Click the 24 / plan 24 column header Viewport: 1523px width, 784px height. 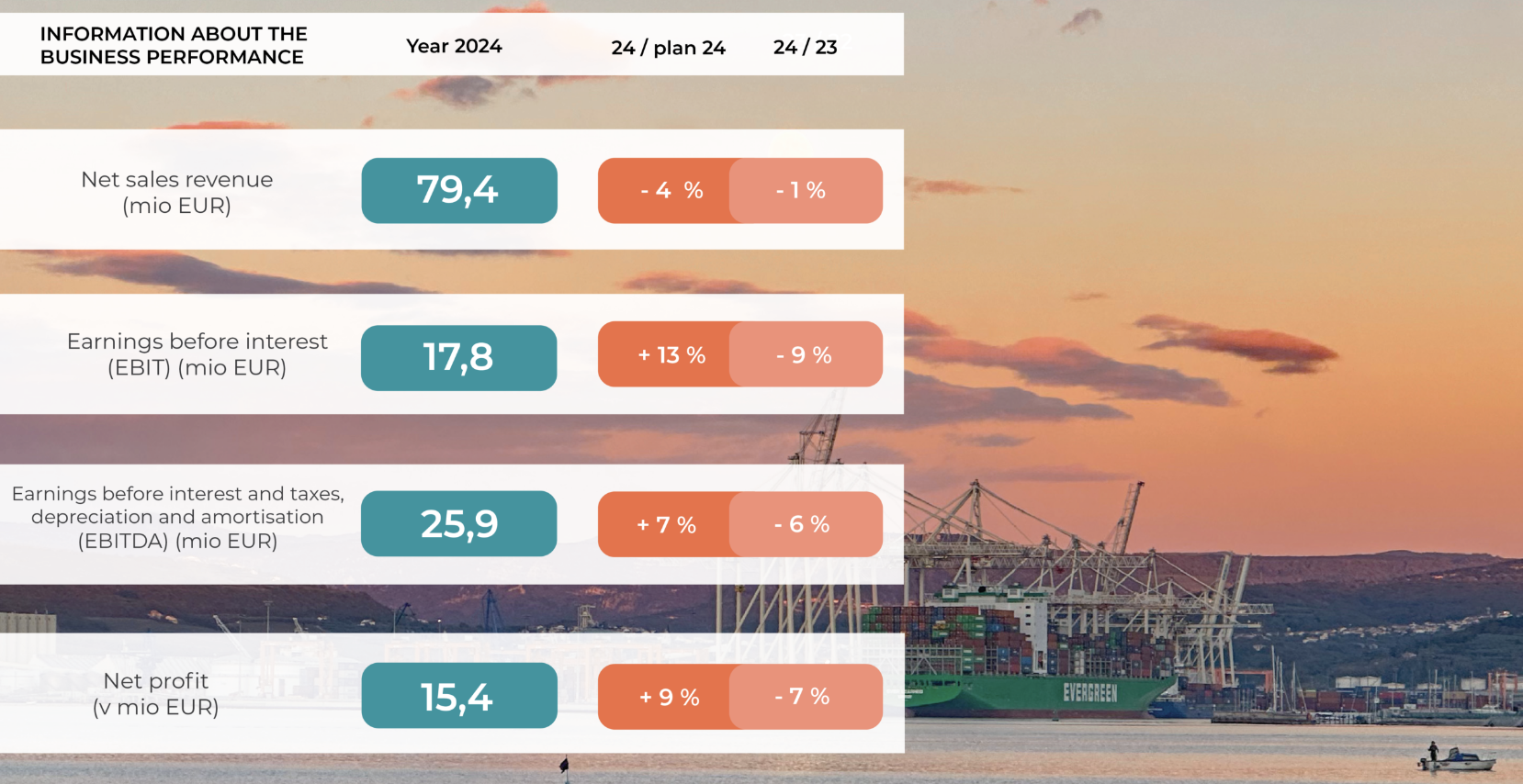(668, 48)
